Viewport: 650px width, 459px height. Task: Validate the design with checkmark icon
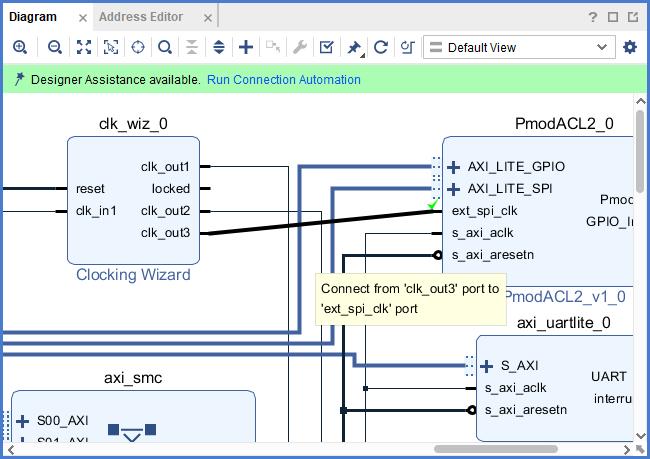[327, 47]
